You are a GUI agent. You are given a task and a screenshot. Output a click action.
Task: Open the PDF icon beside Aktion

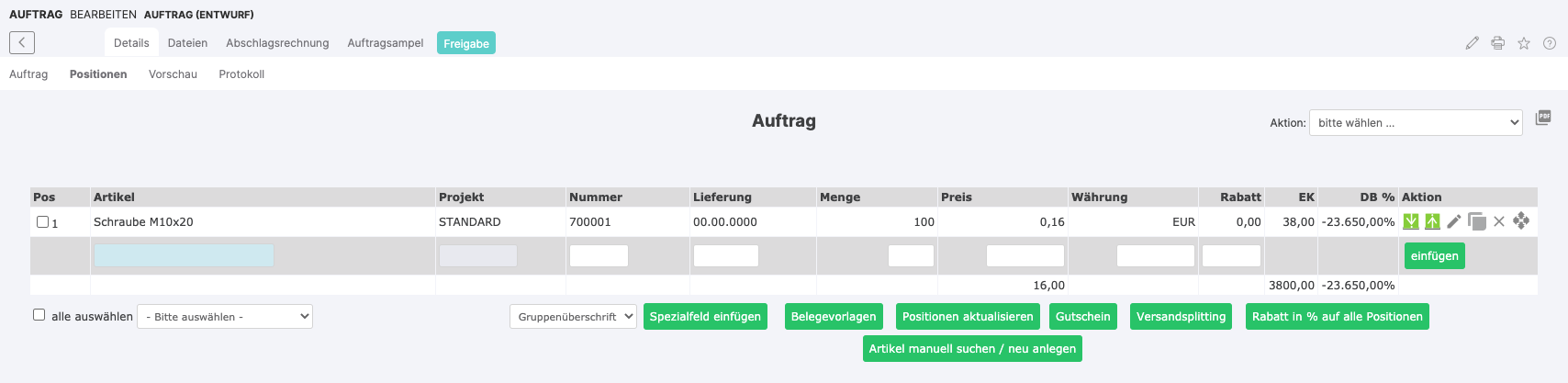[x=1543, y=118]
